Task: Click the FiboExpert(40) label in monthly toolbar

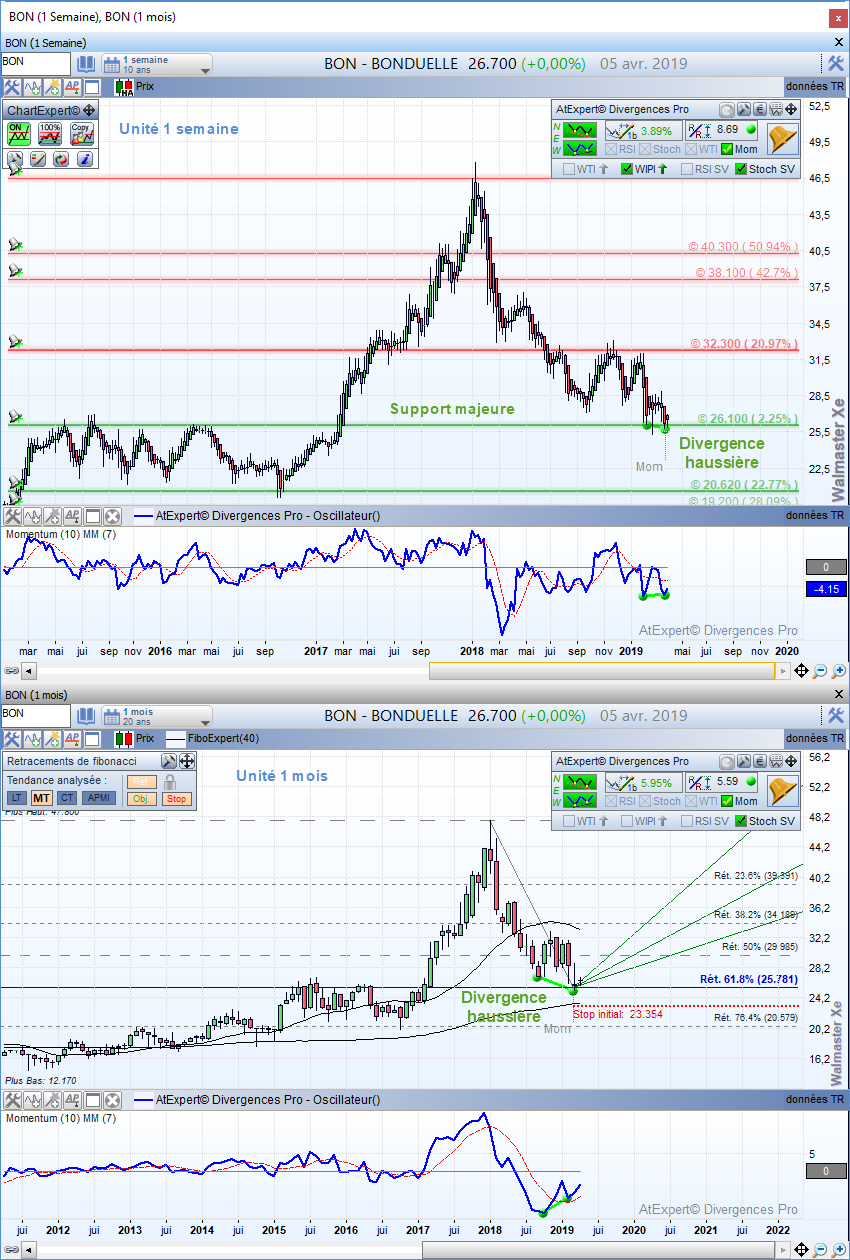Action: (x=222, y=738)
